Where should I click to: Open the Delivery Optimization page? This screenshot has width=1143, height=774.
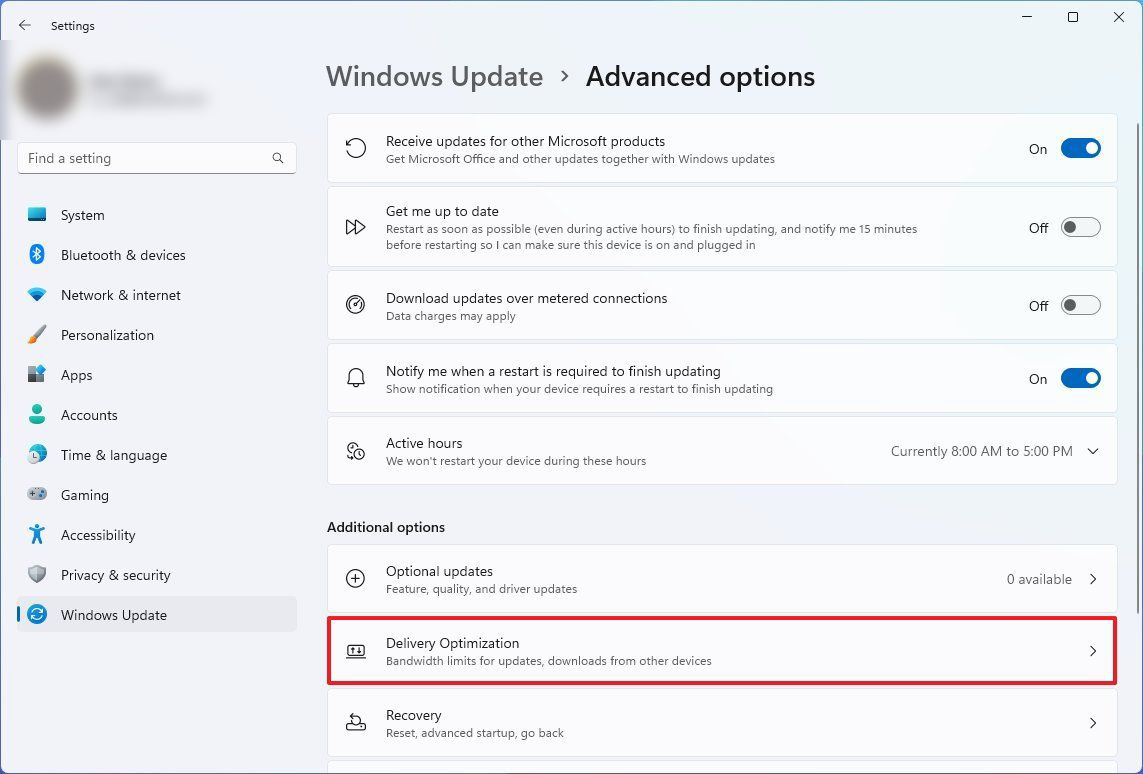[x=722, y=651]
